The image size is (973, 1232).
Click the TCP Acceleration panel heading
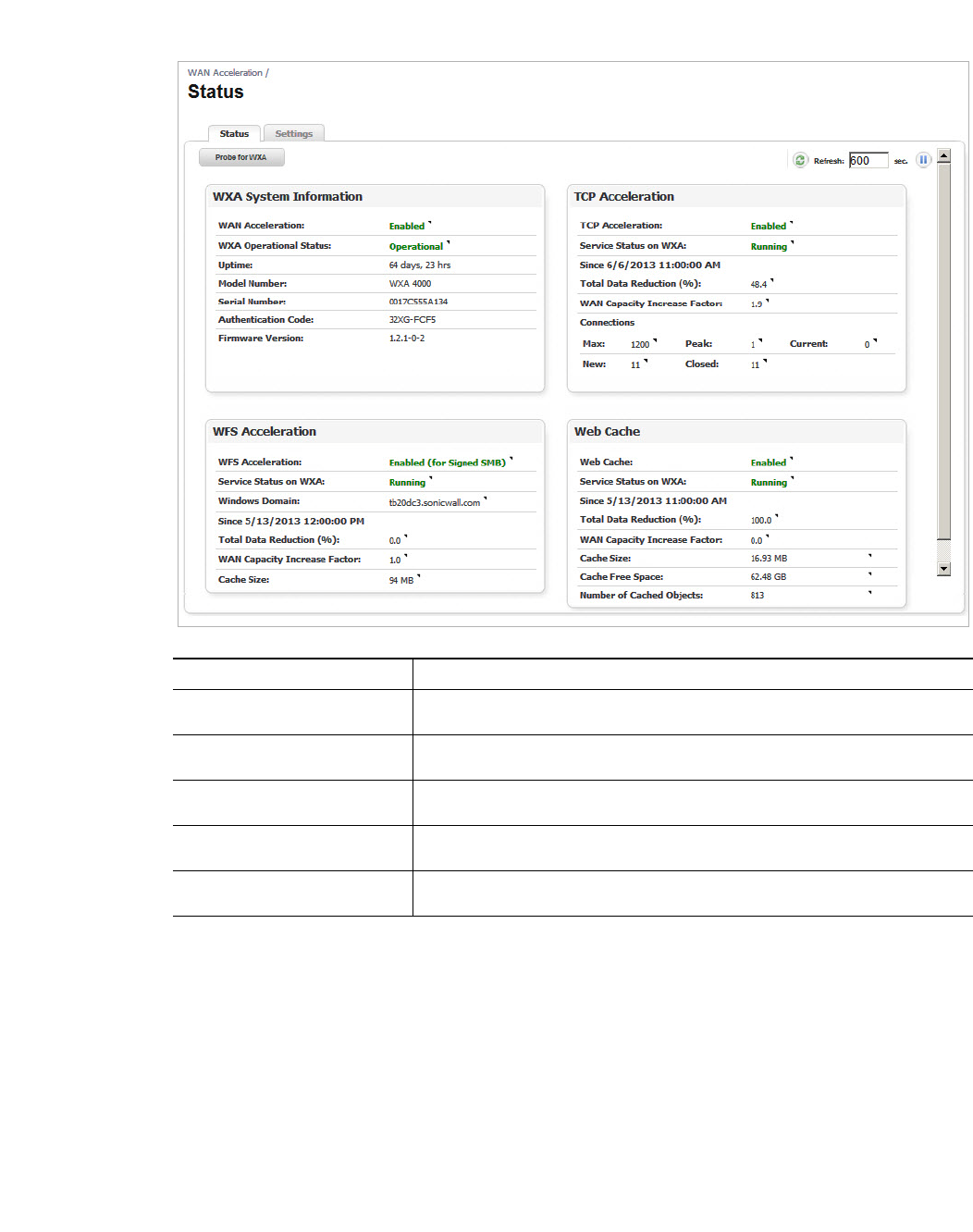coord(624,197)
